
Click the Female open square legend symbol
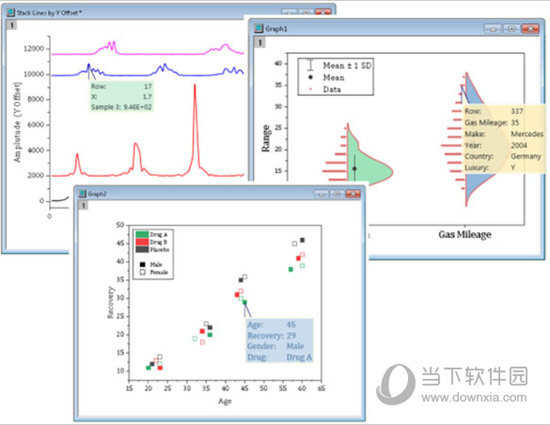[x=142, y=272]
